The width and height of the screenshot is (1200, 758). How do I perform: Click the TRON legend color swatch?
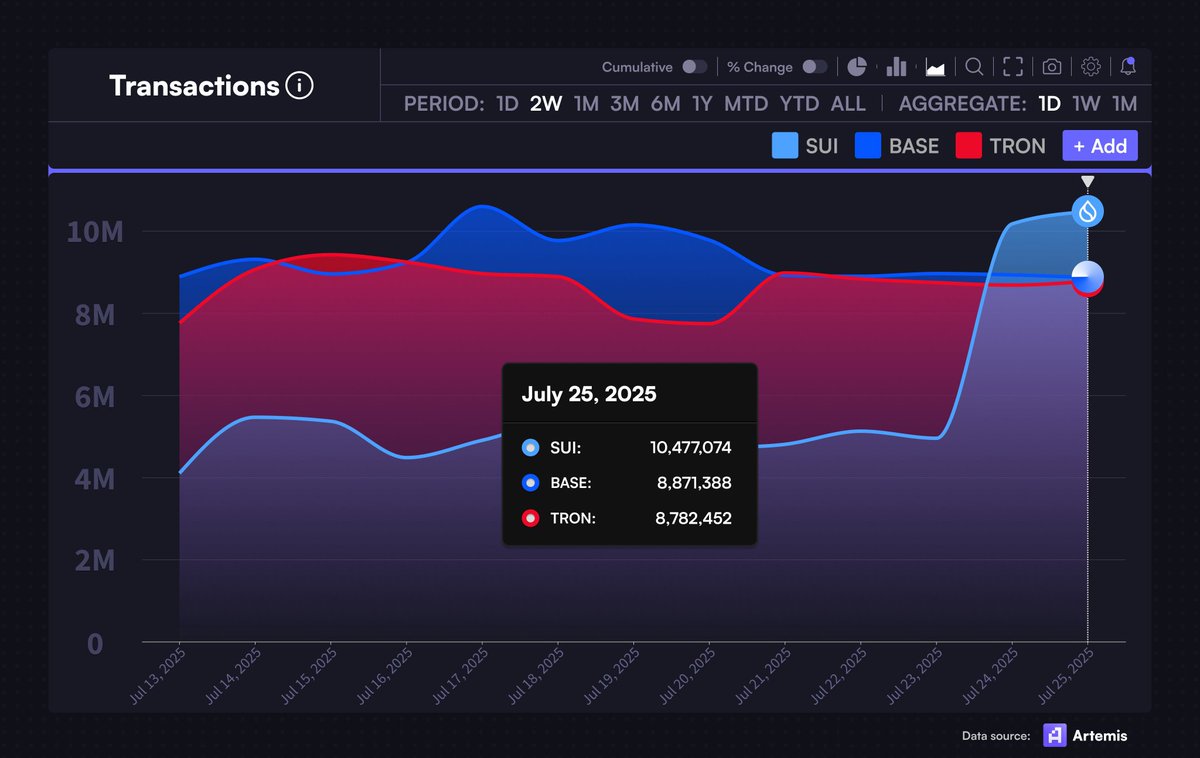click(x=969, y=146)
